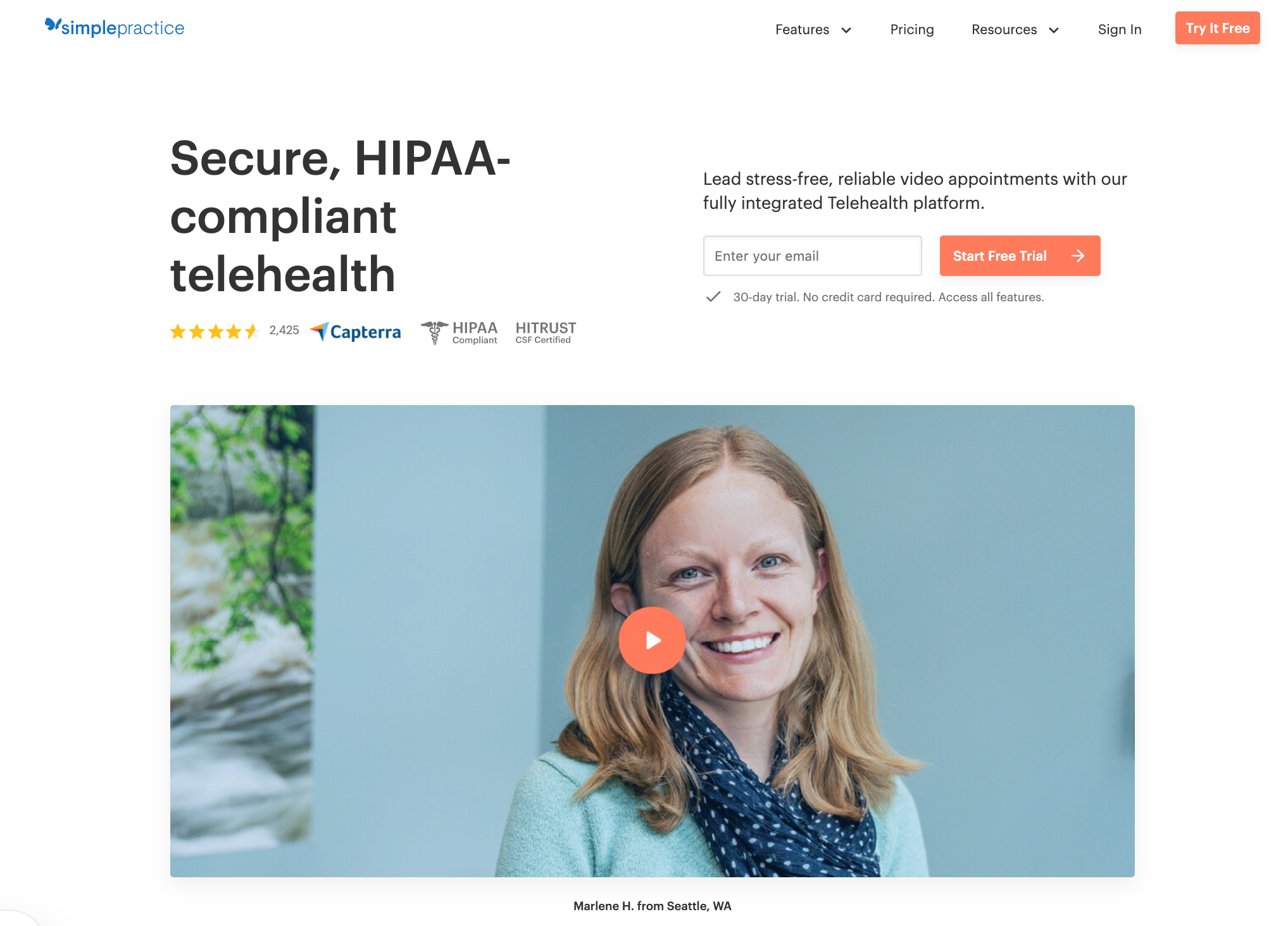
Task: Expand the Resources dropdown chevron
Action: [1054, 30]
